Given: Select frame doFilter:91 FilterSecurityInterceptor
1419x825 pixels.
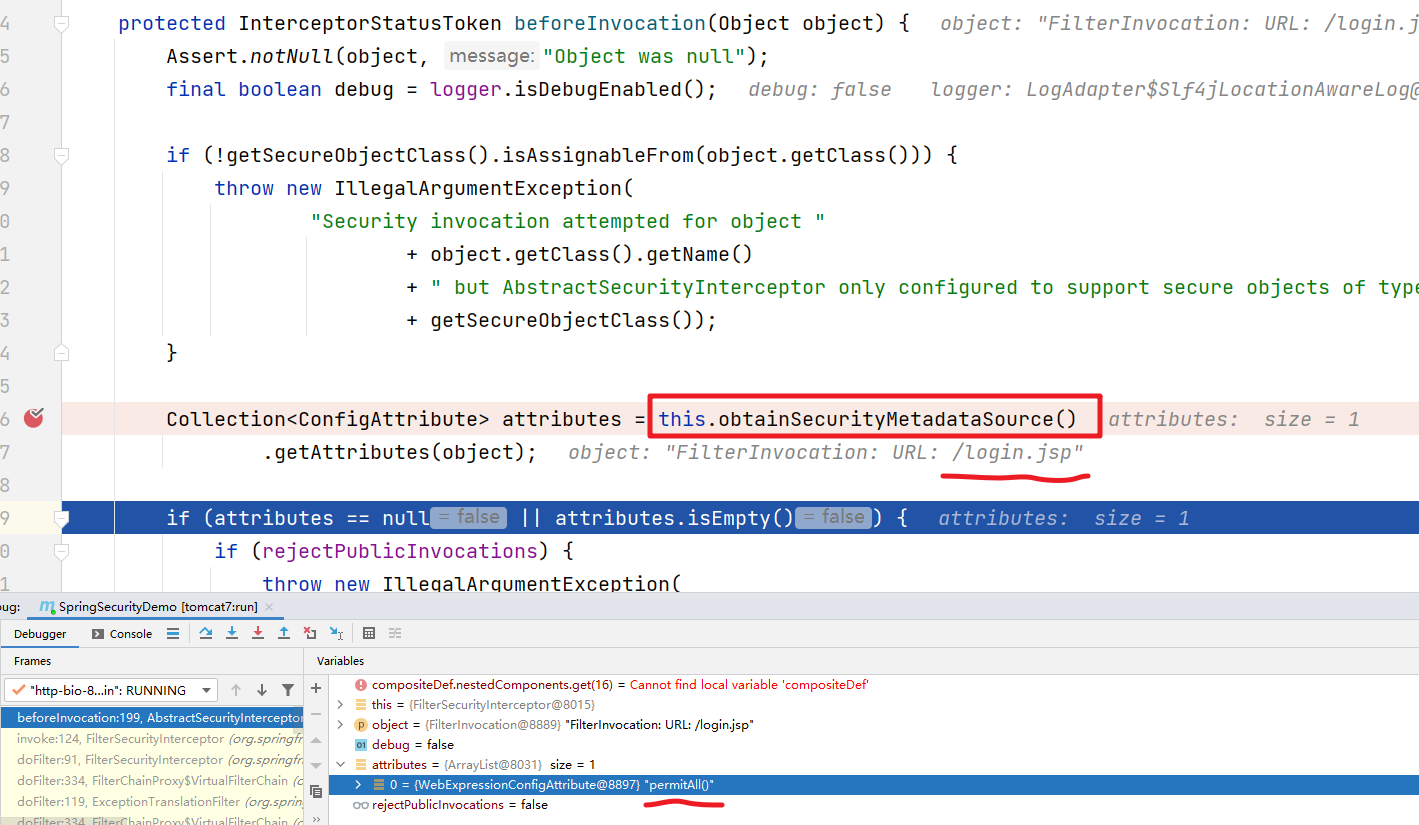Looking at the screenshot, I should 152,760.
